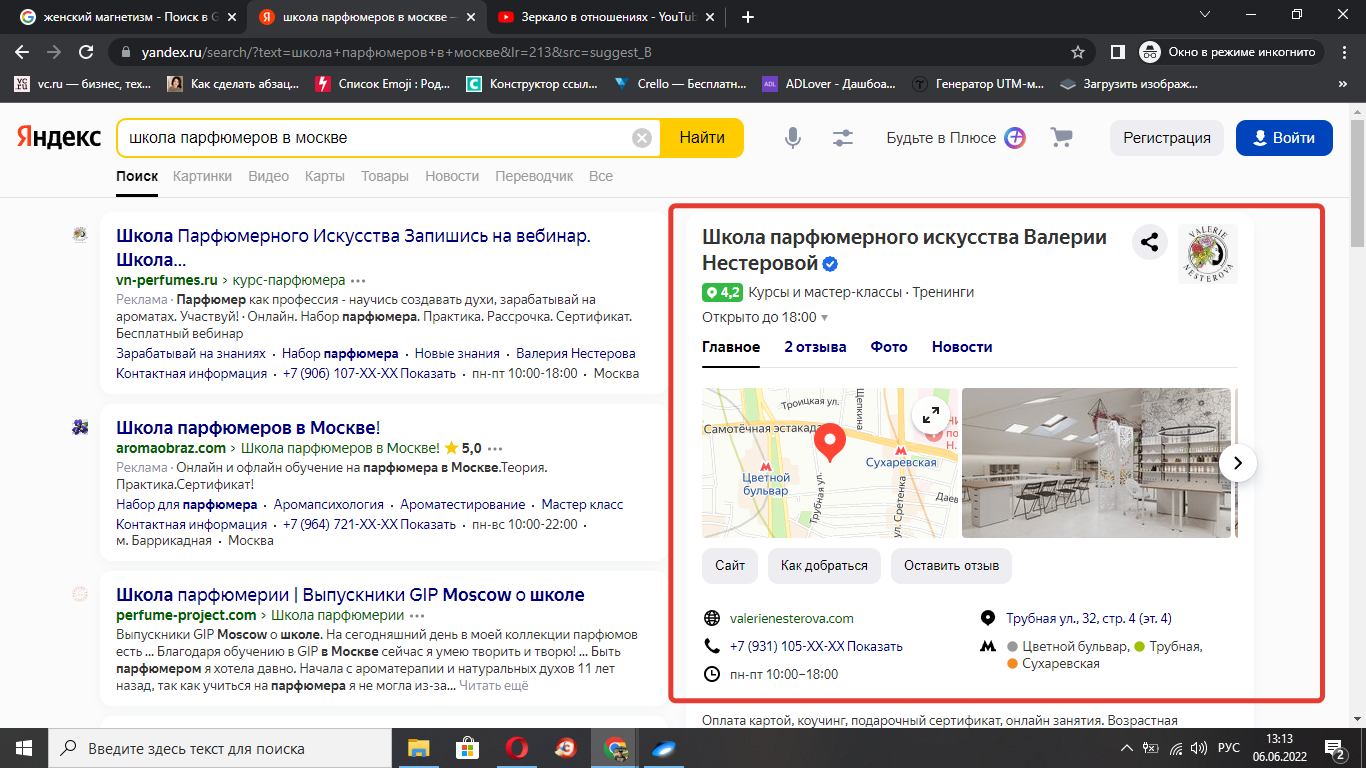
Task: Select Главное tab in school card
Action: click(x=731, y=347)
